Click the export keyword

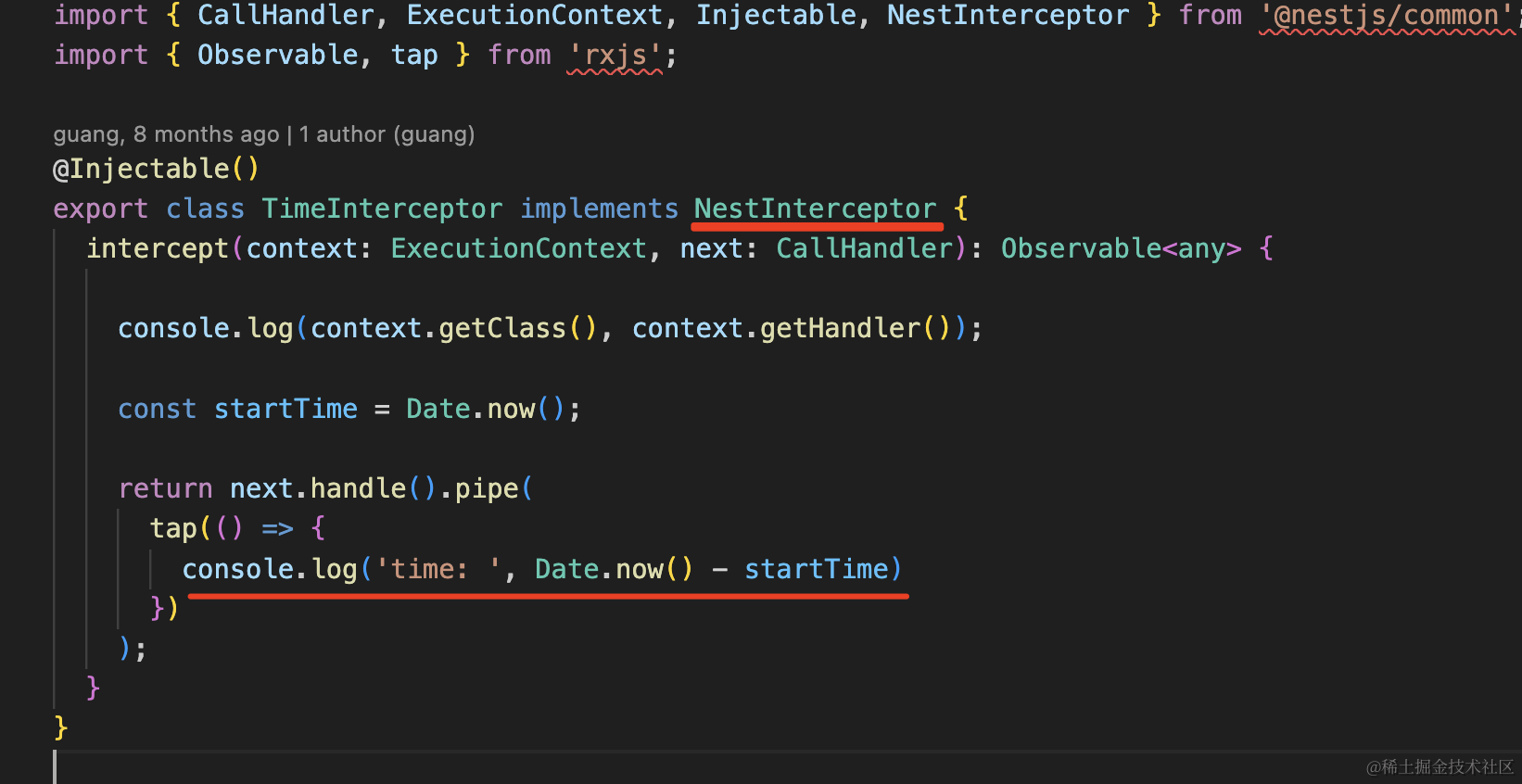click(x=100, y=209)
